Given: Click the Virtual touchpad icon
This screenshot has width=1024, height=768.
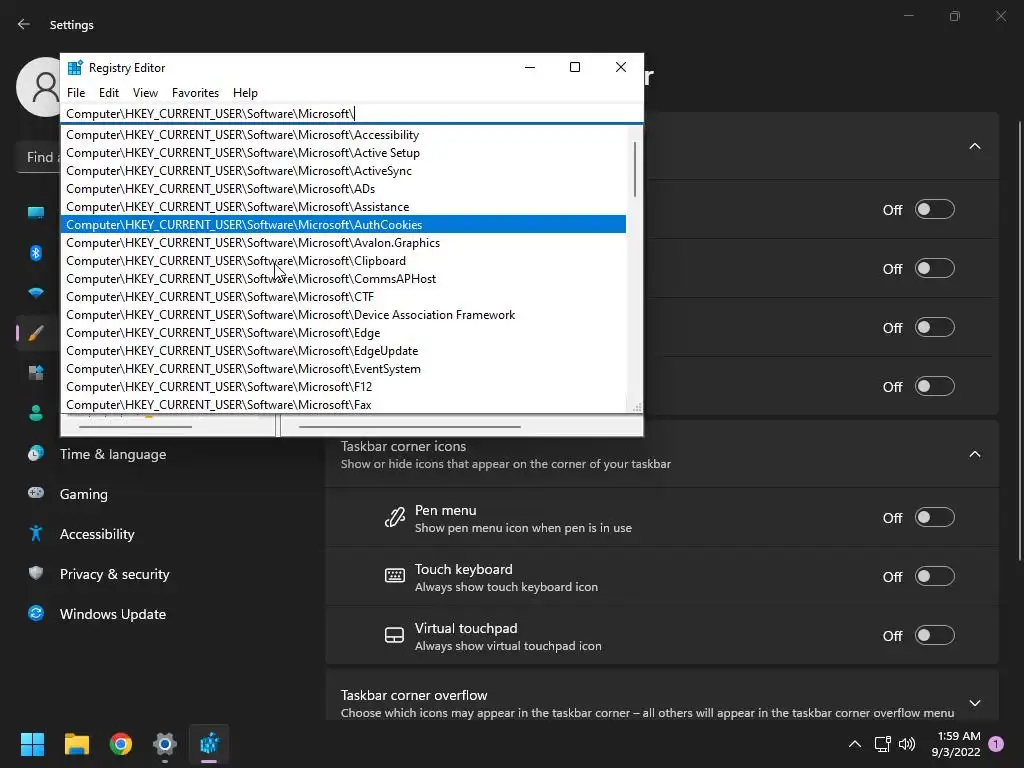Looking at the screenshot, I should tap(394, 635).
